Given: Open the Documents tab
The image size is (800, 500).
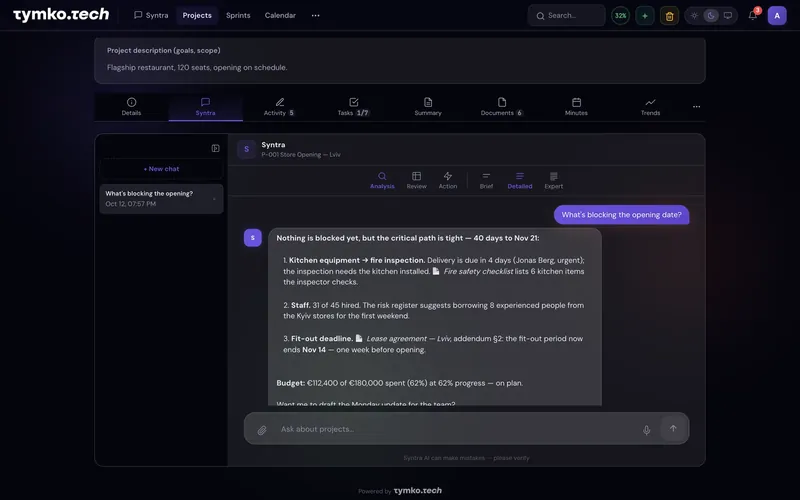Looking at the screenshot, I should coord(502,107).
